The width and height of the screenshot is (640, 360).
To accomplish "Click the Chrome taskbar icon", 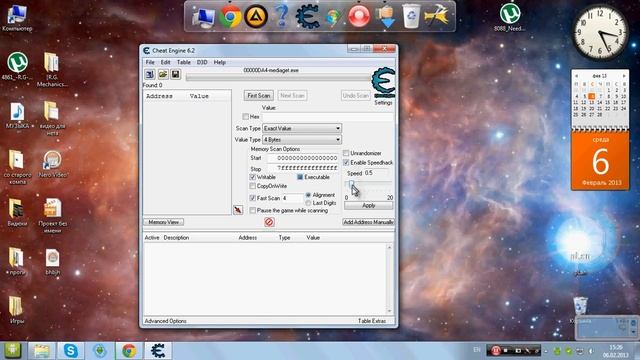I will (129, 351).
